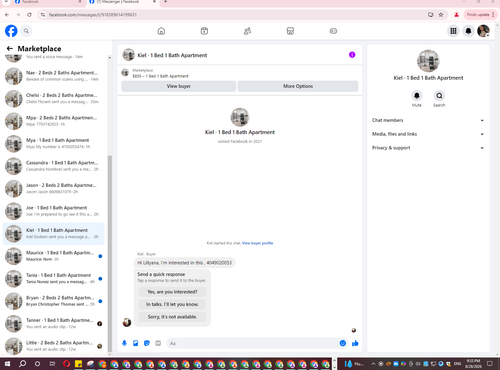Image resolution: width=500 pixels, height=370 pixels.
Task: Click the browser address bar
Action: click(233, 15)
